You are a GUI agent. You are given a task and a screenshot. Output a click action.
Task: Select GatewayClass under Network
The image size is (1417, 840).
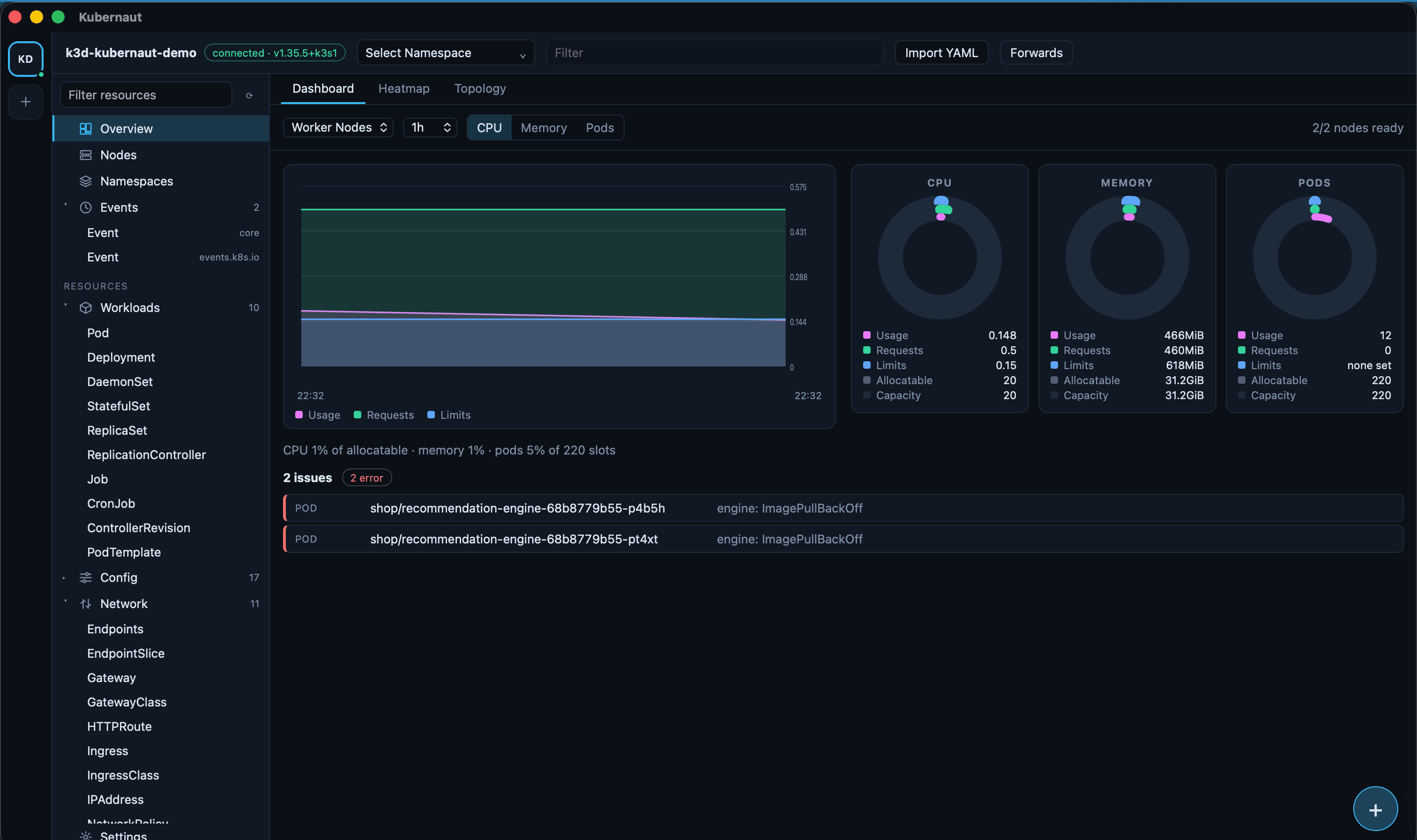point(161,702)
